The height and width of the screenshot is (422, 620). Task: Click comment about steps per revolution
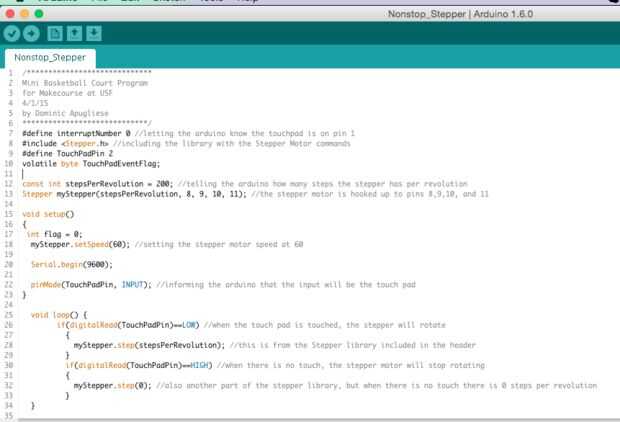[323, 184]
